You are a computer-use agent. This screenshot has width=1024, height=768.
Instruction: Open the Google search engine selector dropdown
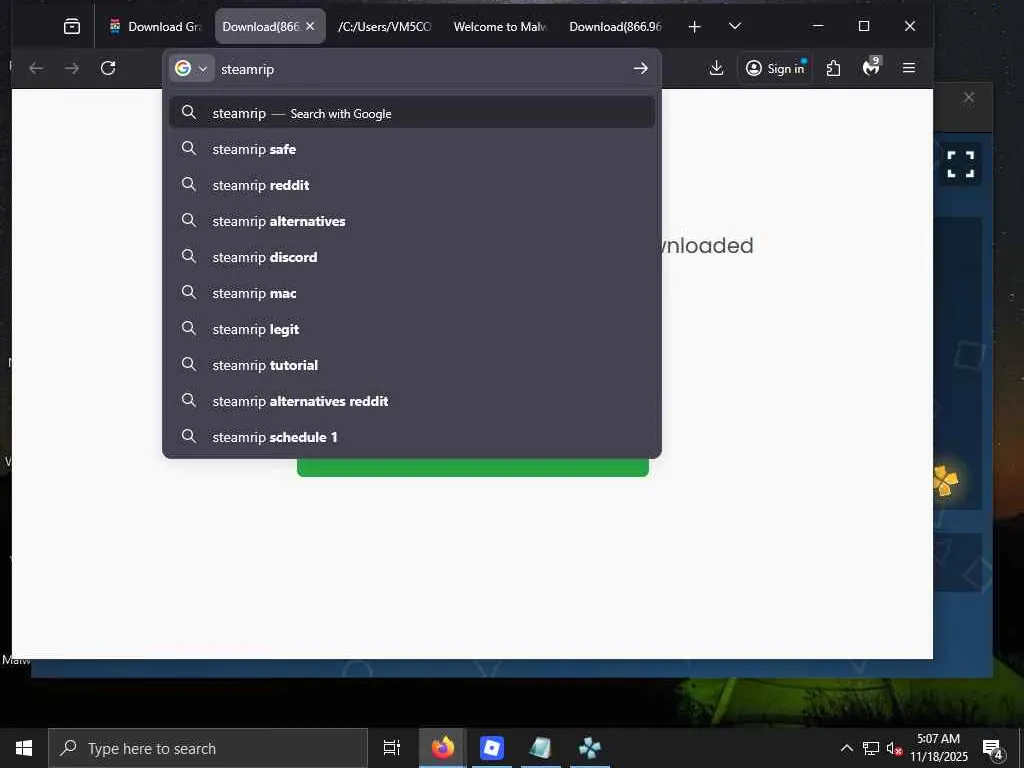click(191, 69)
